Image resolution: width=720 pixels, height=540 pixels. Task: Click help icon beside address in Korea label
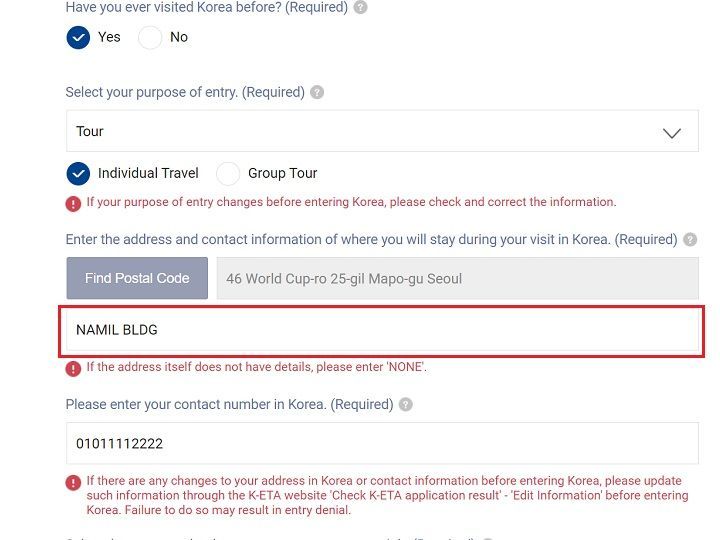(x=690, y=240)
